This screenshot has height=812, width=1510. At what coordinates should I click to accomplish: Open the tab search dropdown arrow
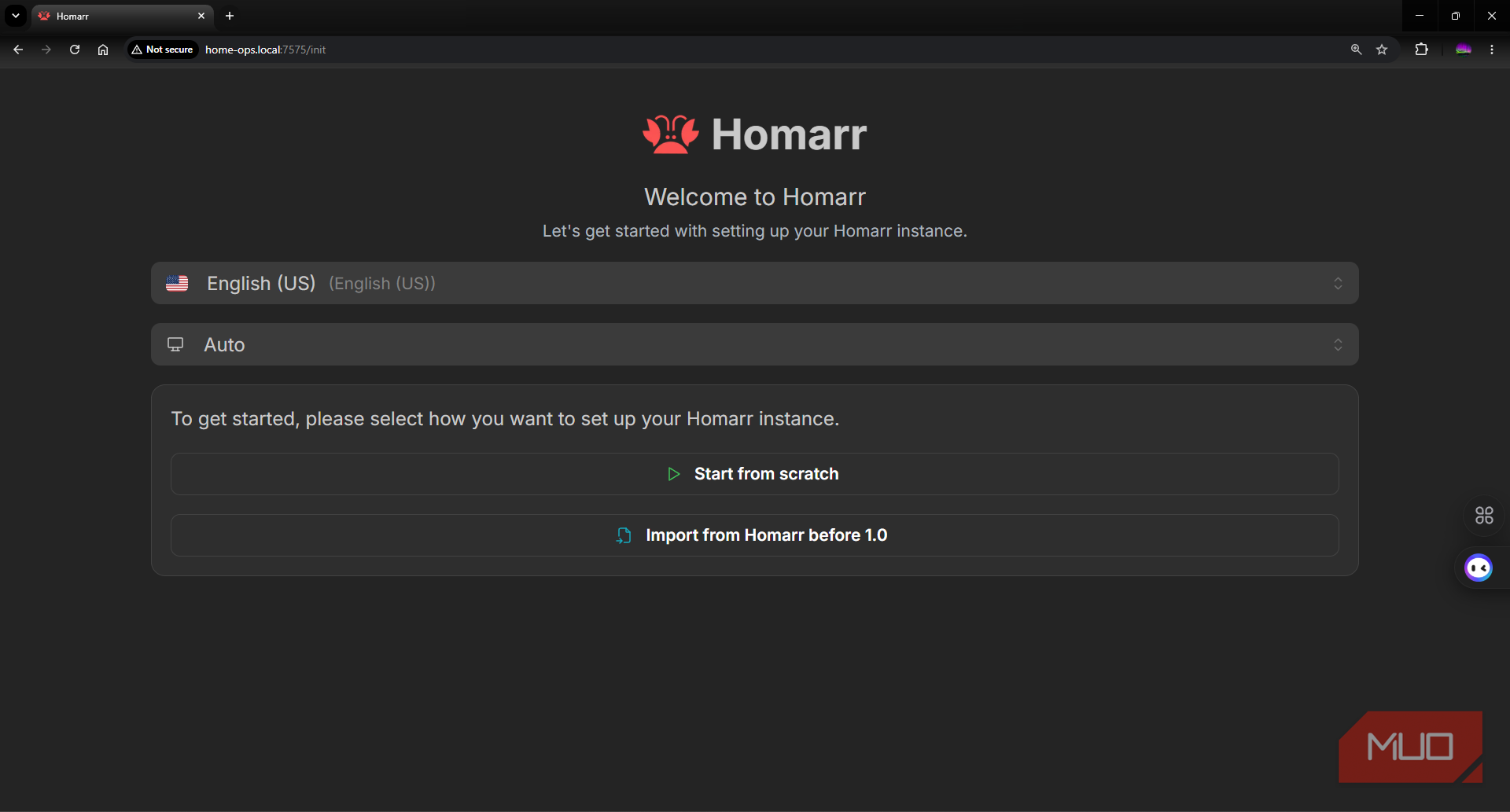click(x=16, y=16)
